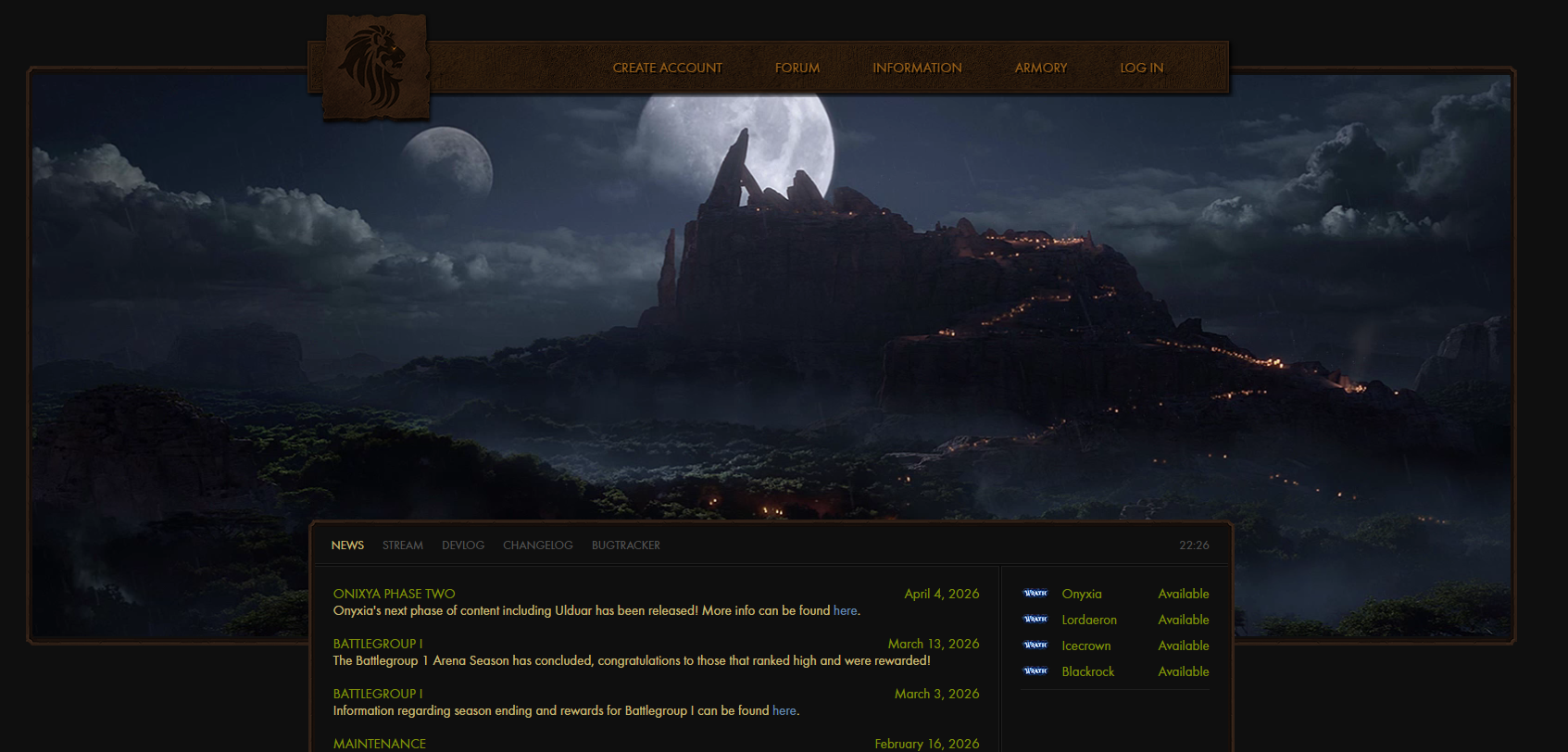
Task: Visit the Armory
Action: (x=1041, y=68)
